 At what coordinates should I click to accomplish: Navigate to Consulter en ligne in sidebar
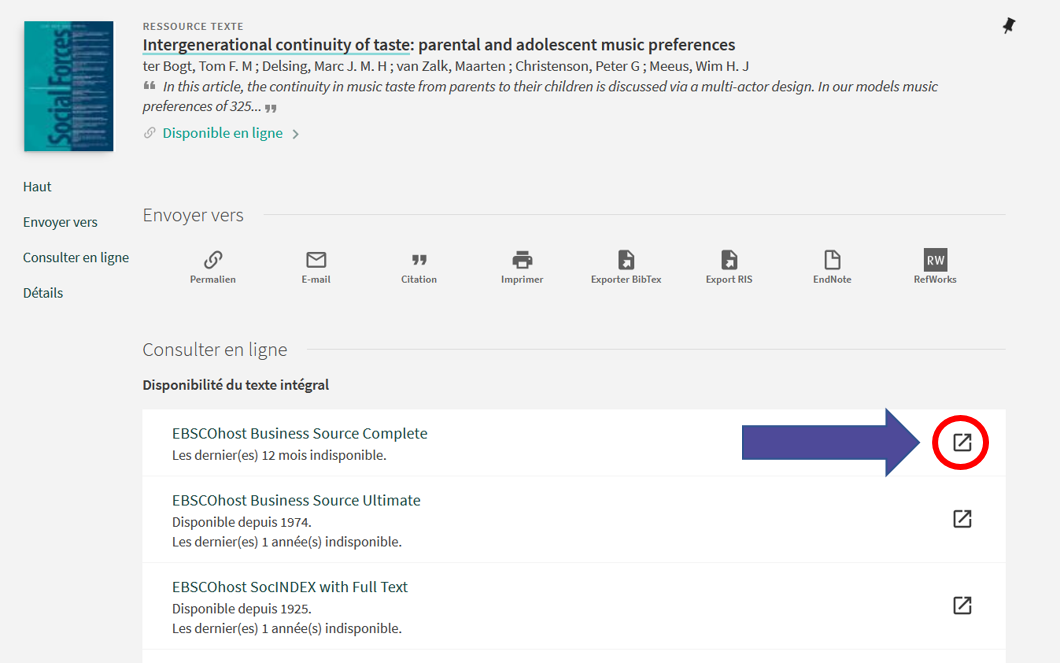tap(76, 258)
